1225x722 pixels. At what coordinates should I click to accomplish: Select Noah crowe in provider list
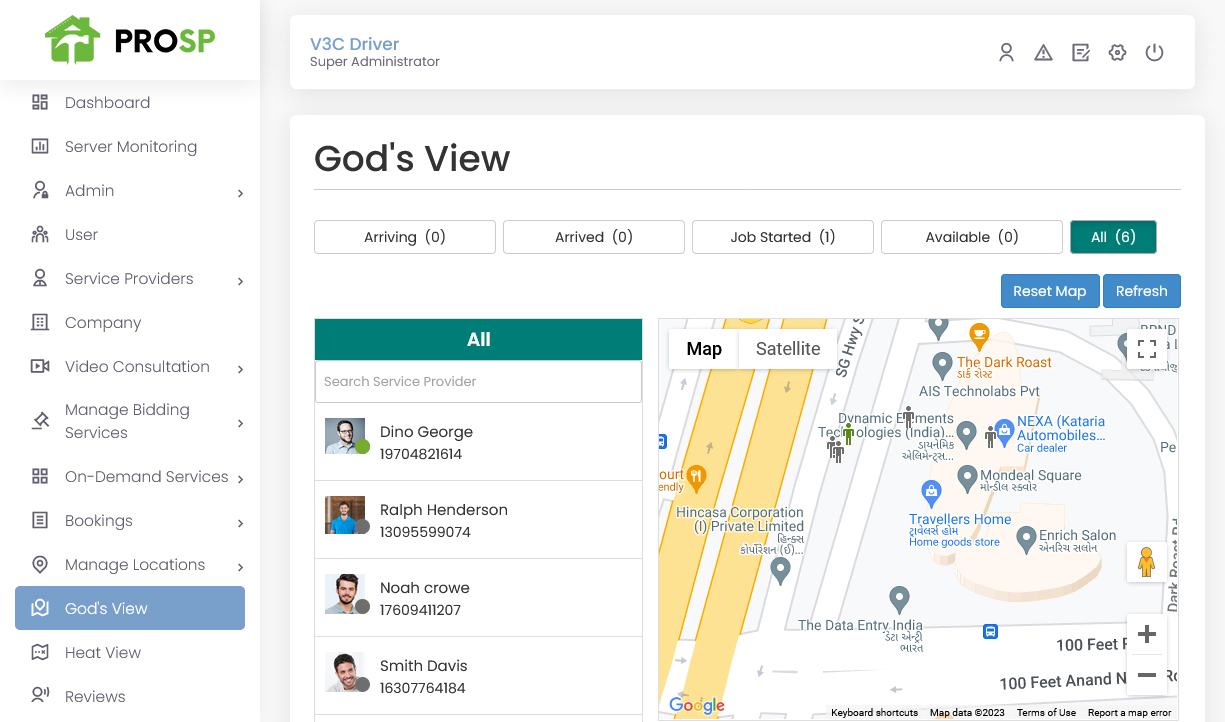coord(478,598)
